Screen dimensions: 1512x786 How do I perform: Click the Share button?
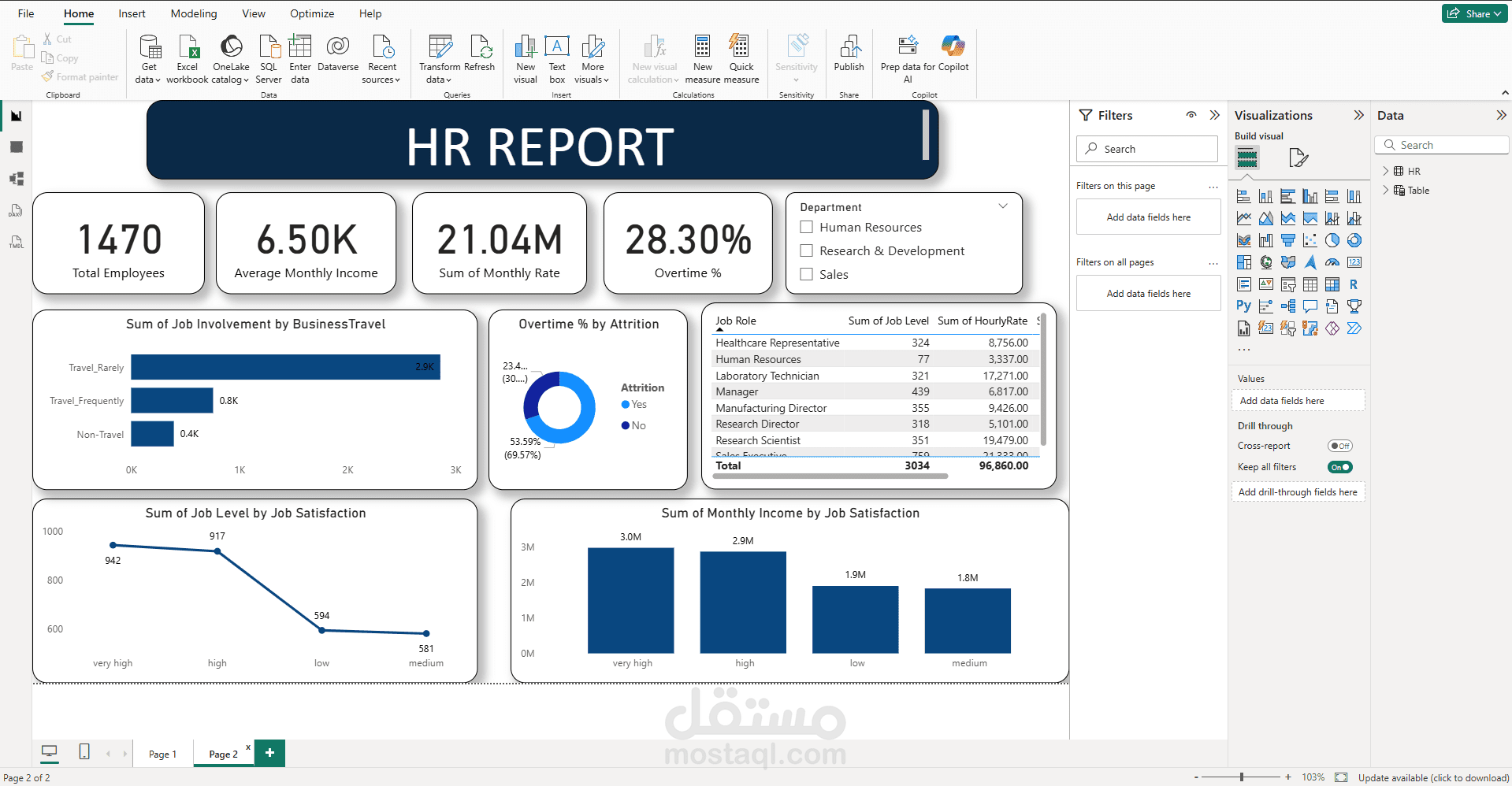[1474, 13]
